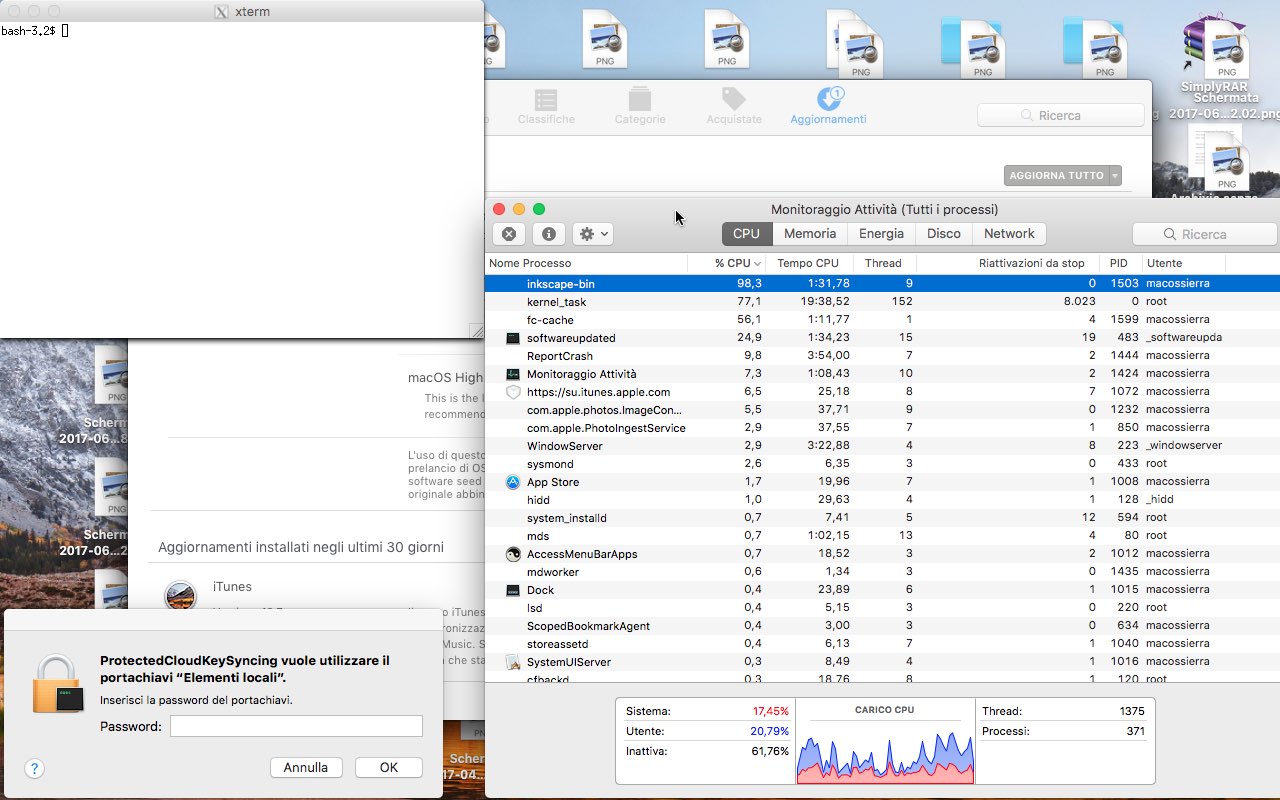Select the ScopedBookmarkAgent process row
The image size is (1280, 800).
tap(882, 626)
